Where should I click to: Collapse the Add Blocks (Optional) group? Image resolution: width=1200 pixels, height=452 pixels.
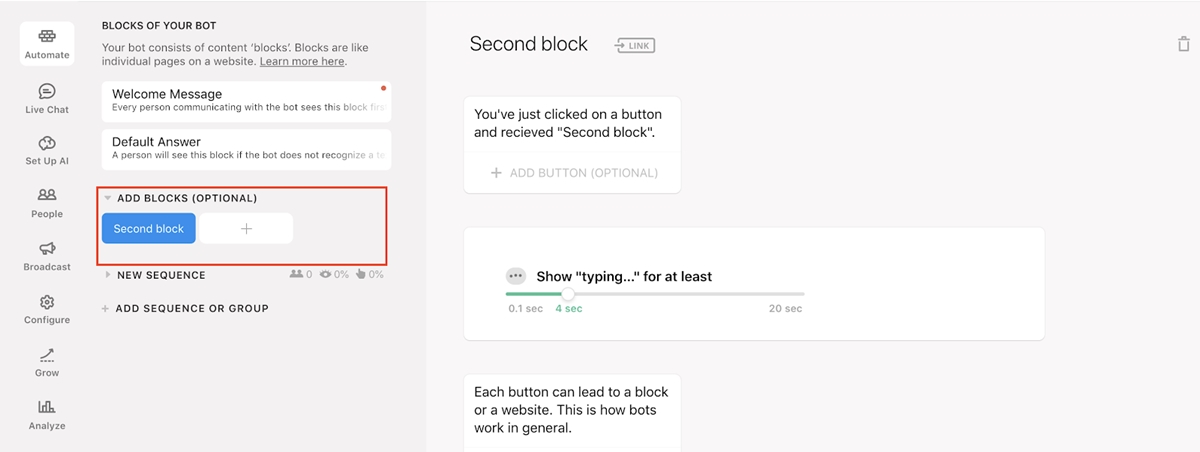[108, 198]
